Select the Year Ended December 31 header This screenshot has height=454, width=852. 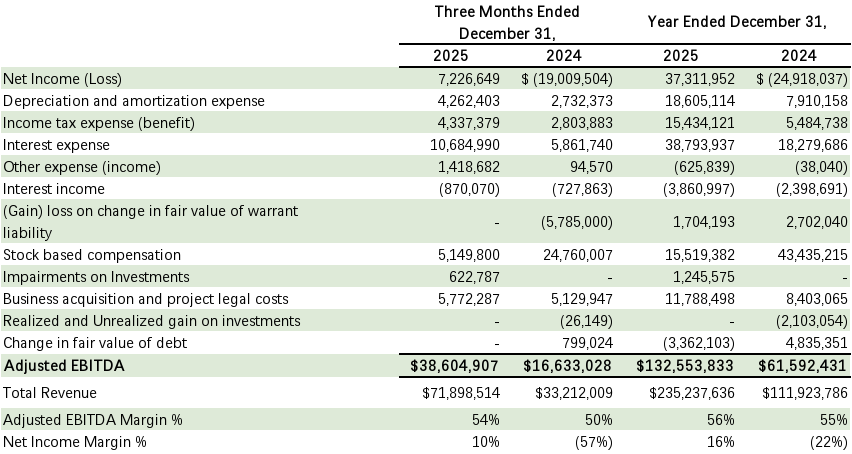(x=737, y=21)
